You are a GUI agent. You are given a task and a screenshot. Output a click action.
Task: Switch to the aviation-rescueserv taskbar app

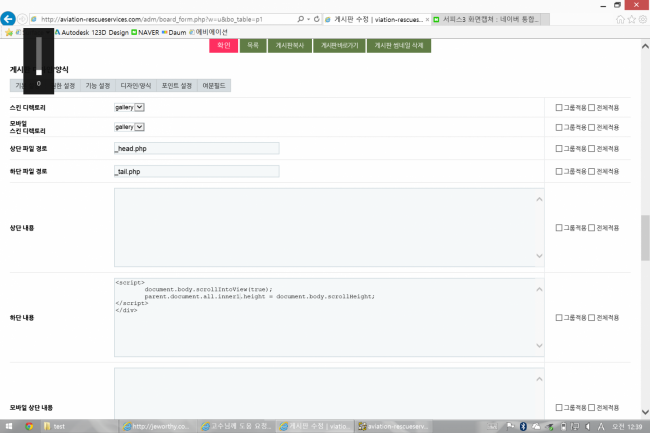(393, 426)
